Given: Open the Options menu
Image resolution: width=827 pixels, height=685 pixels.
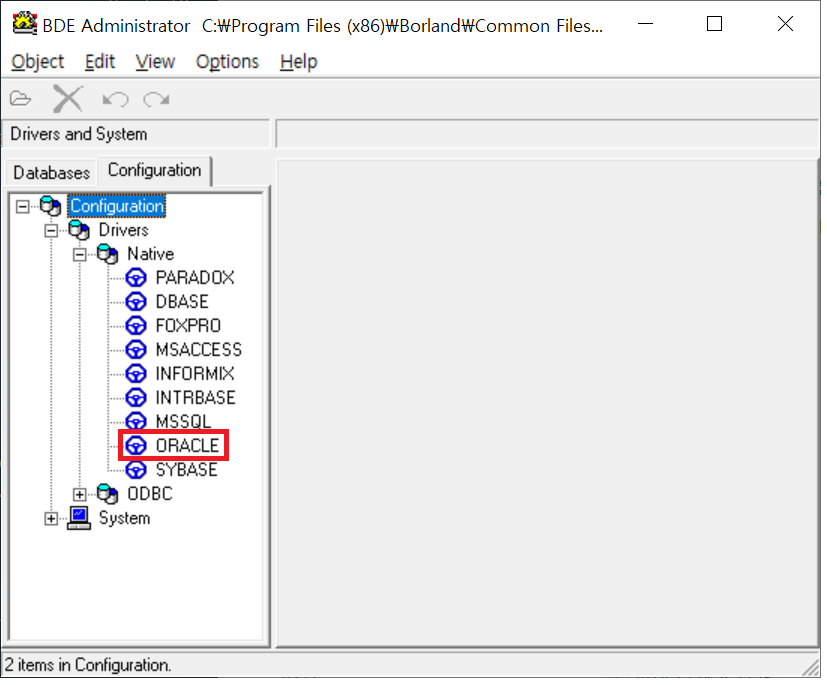Looking at the screenshot, I should point(227,62).
